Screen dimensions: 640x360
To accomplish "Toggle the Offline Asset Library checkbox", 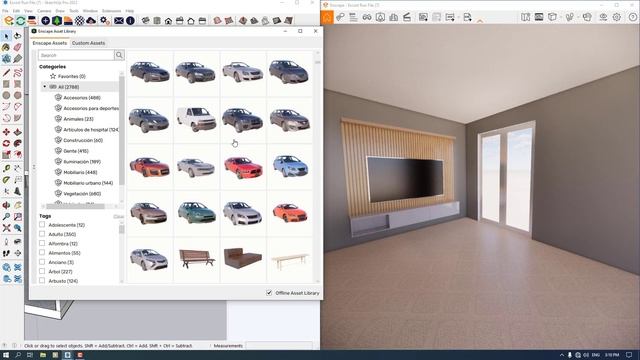I will [x=269, y=293].
